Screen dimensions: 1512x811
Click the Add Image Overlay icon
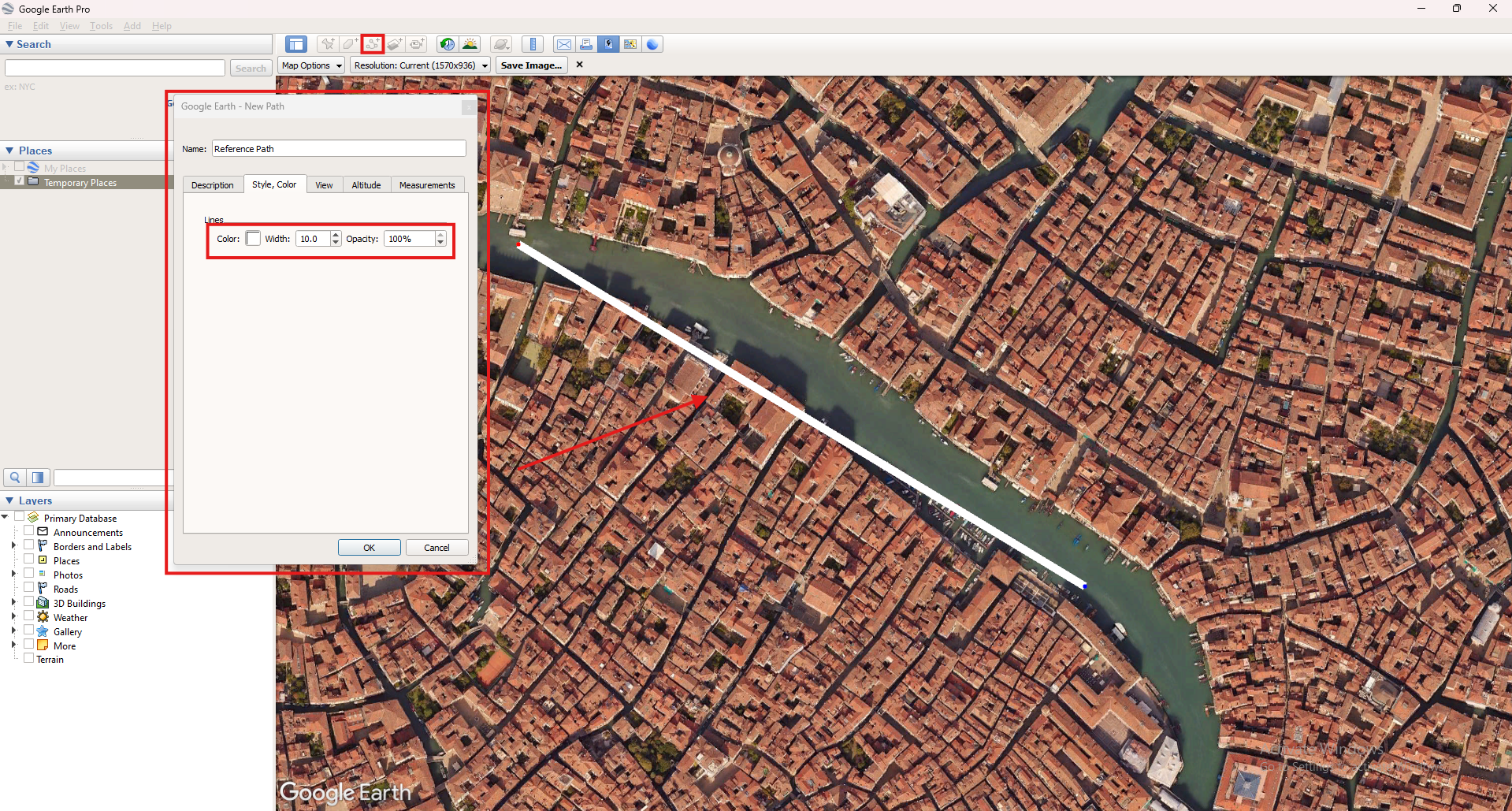395,44
